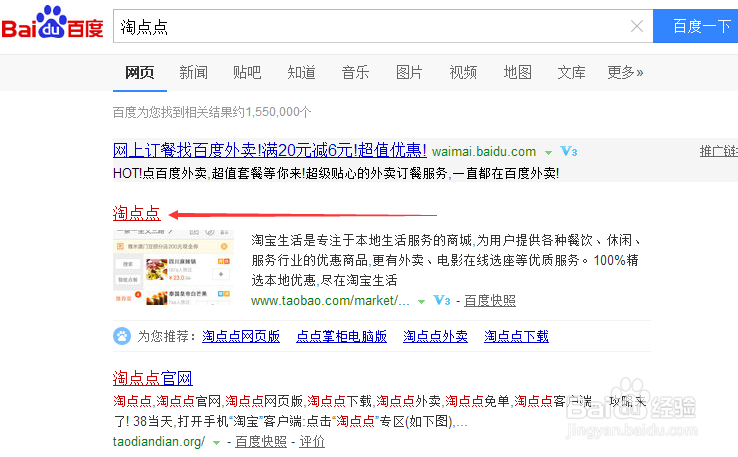Image resolution: width=738 pixels, height=457 pixels.
Task: Click the 淘点点 result thumbnail image
Action: tap(173, 267)
